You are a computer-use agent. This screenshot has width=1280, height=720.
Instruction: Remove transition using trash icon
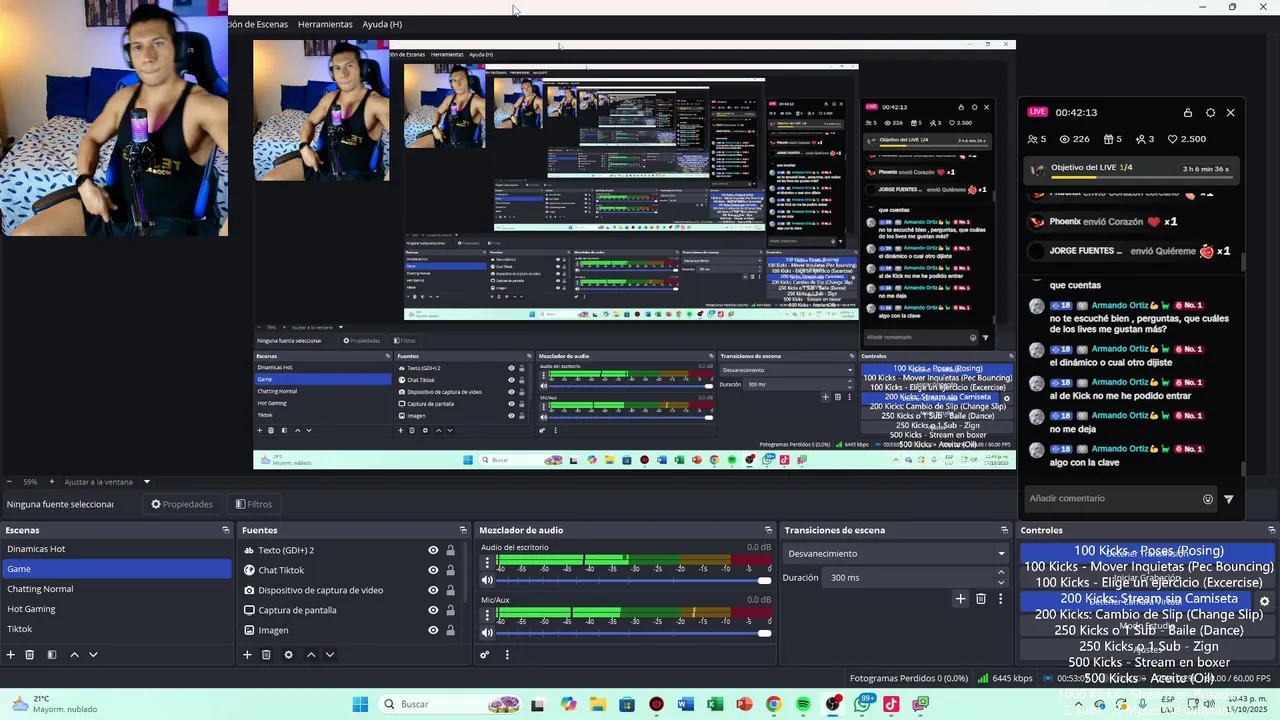pyautogui.click(x=981, y=599)
